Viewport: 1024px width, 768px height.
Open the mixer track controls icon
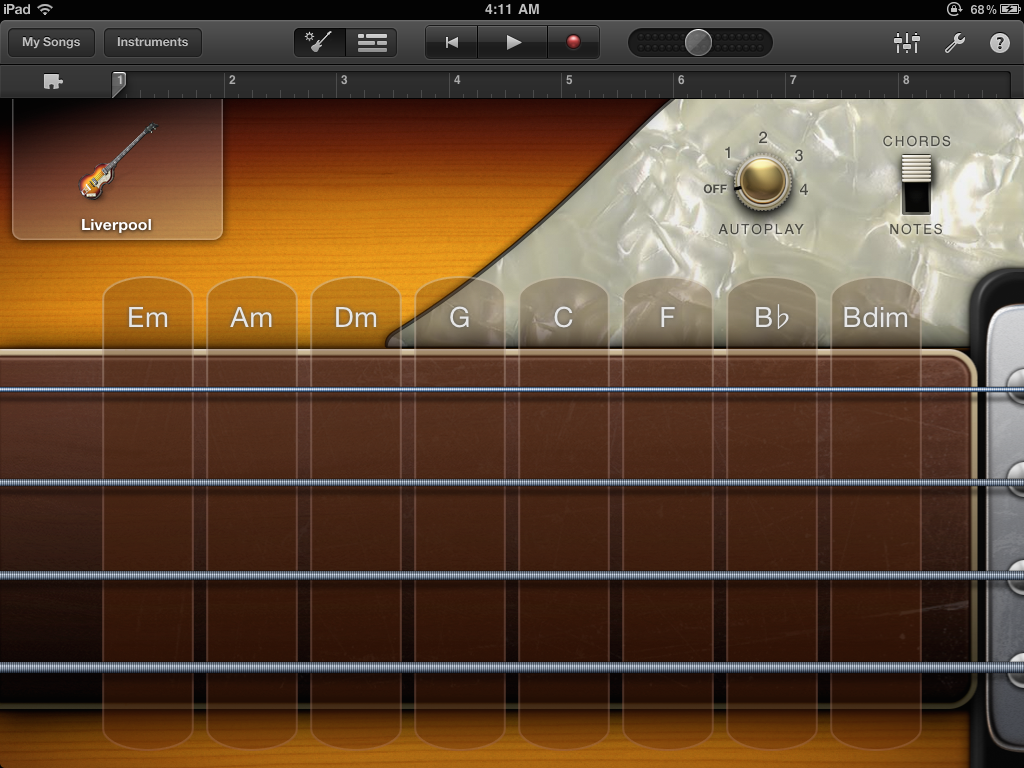pyautogui.click(x=906, y=42)
